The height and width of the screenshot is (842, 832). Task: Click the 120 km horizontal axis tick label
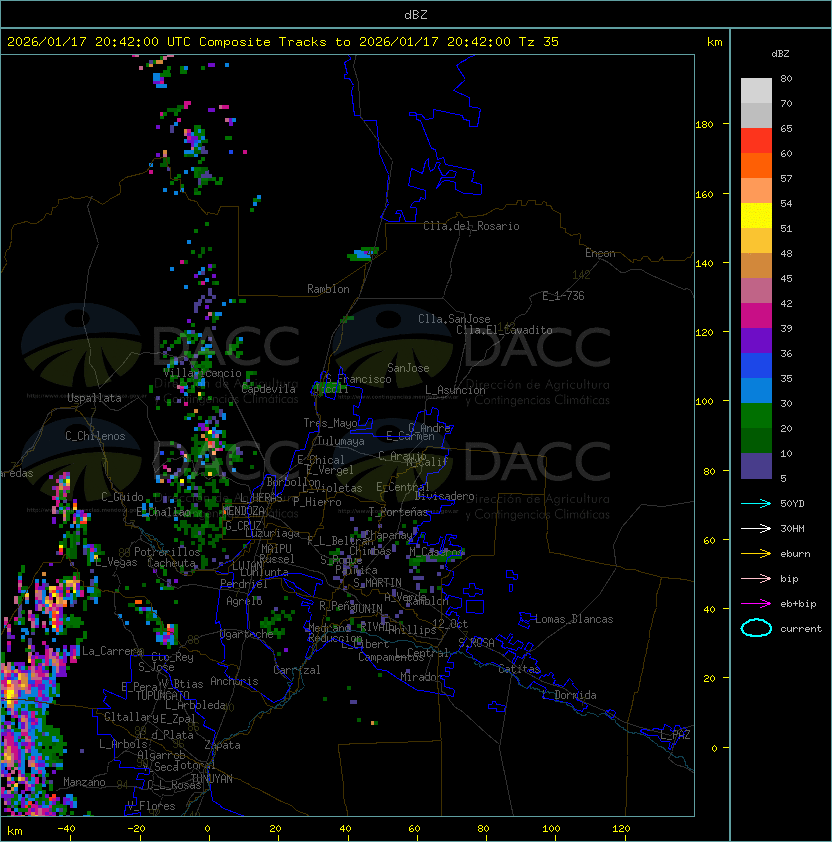click(621, 829)
